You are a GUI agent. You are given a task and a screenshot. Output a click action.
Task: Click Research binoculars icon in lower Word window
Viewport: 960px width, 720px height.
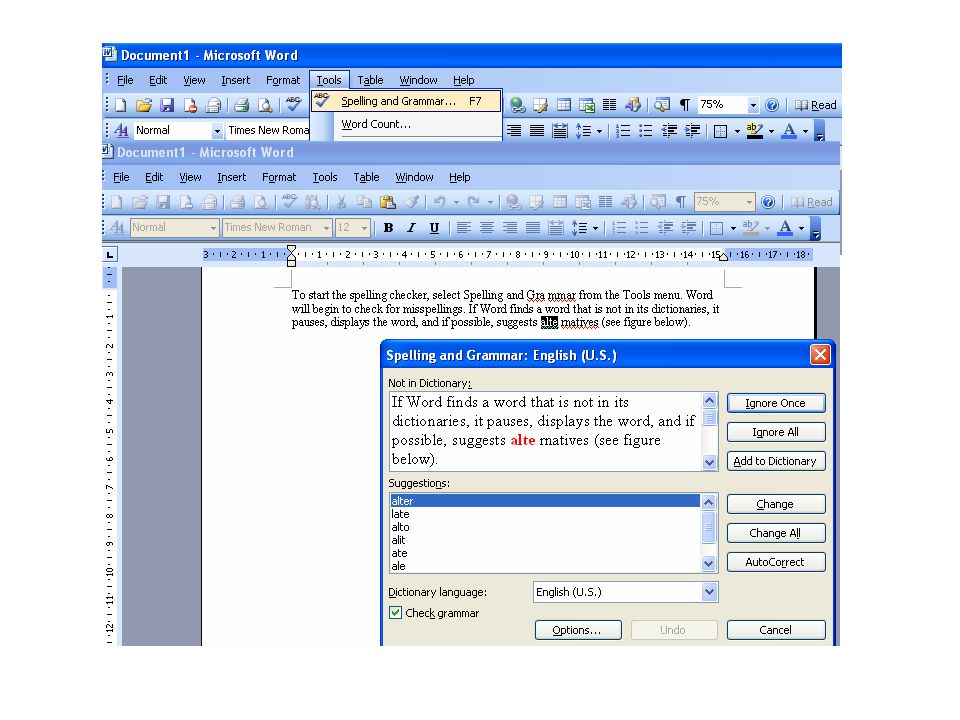[x=312, y=202]
